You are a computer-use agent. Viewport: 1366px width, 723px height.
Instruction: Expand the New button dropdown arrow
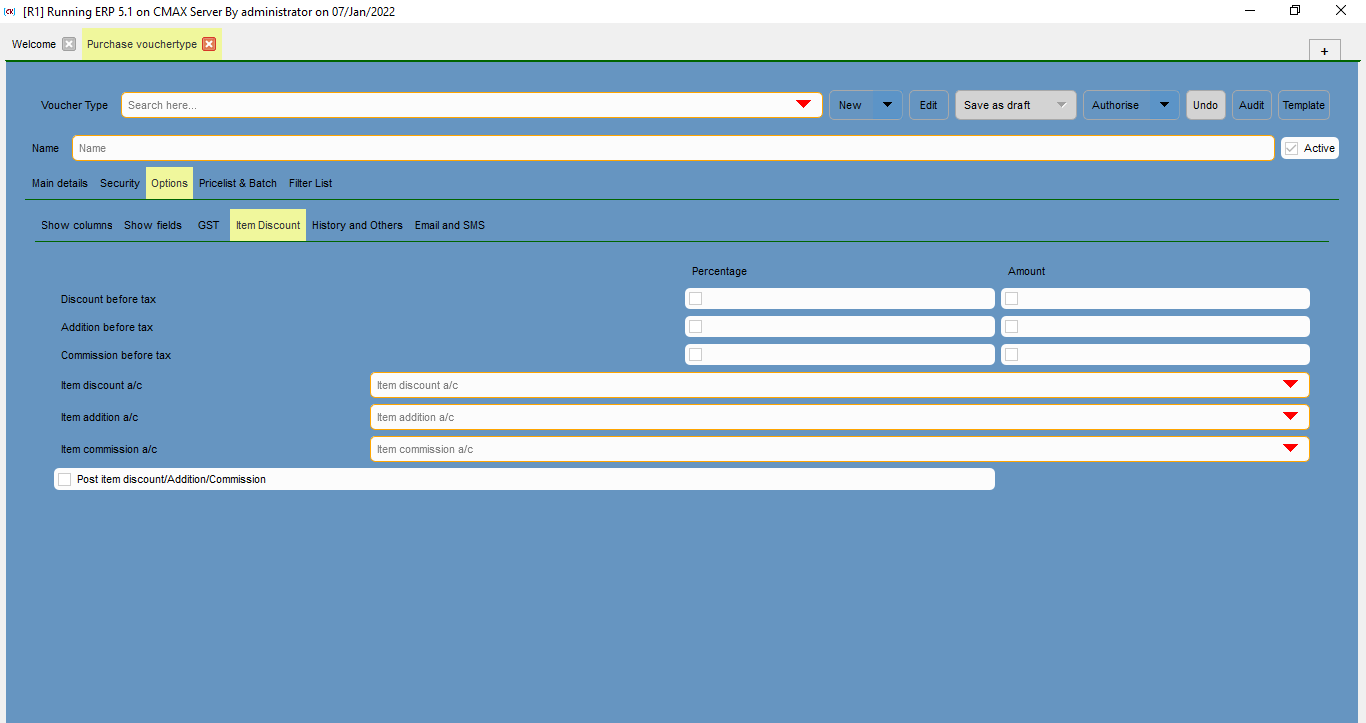pos(887,105)
